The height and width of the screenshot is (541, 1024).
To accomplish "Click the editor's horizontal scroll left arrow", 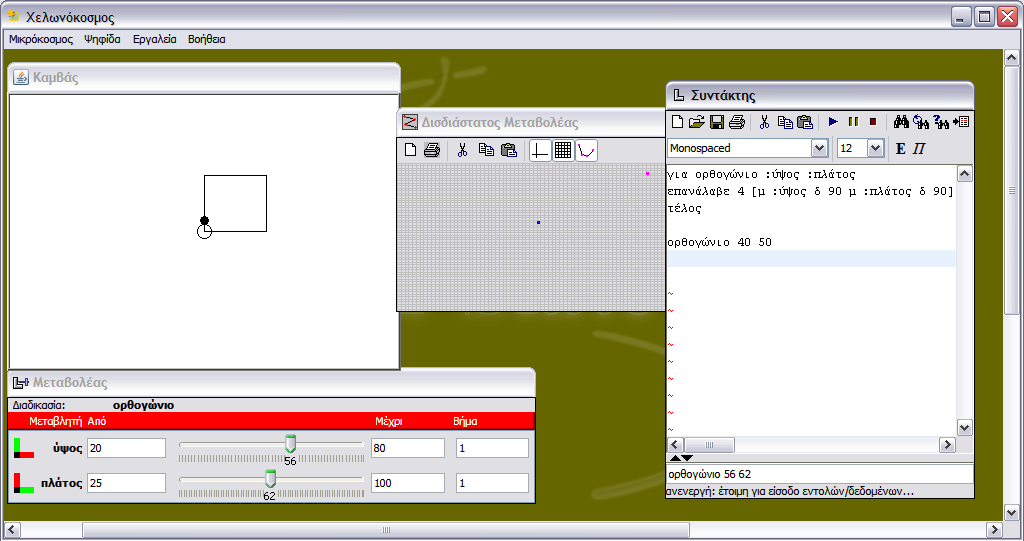I will 675,445.
